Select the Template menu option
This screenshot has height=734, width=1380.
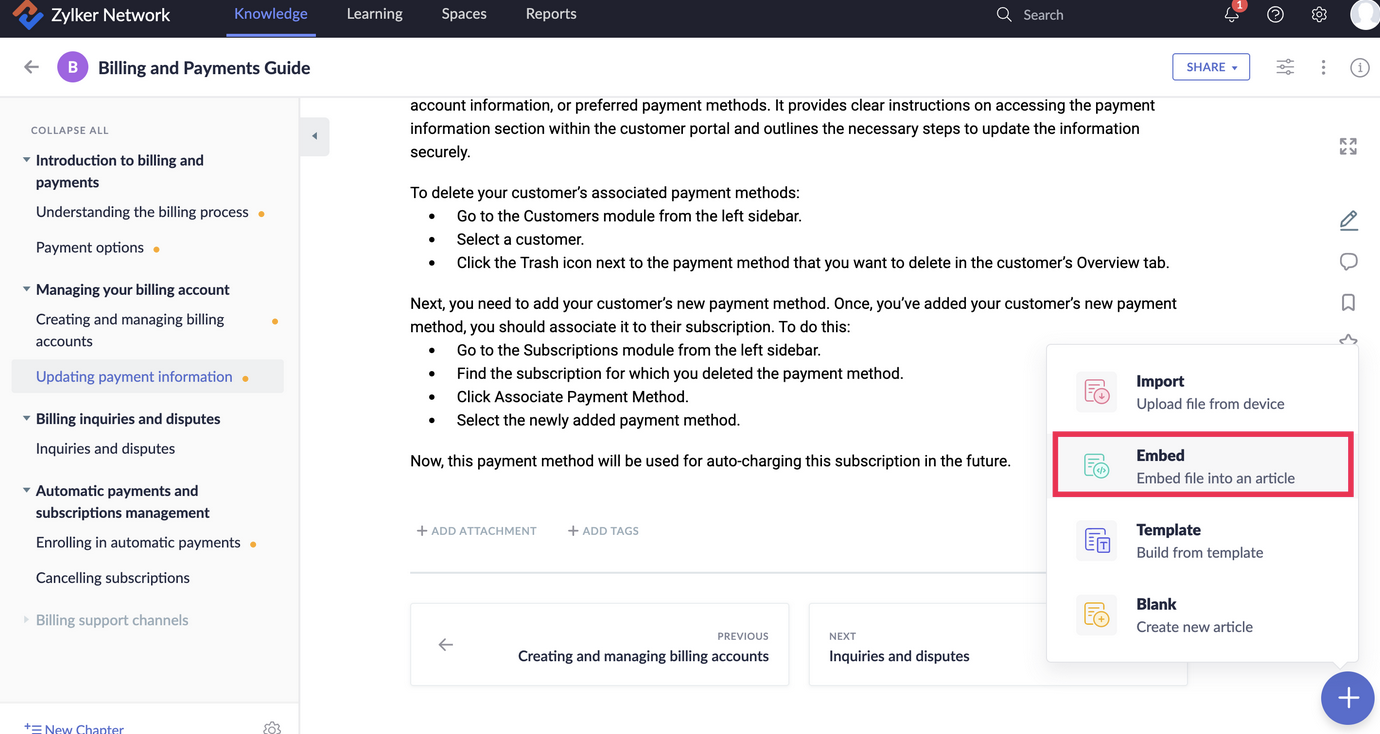pyautogui.click(x=1201, y=540)
